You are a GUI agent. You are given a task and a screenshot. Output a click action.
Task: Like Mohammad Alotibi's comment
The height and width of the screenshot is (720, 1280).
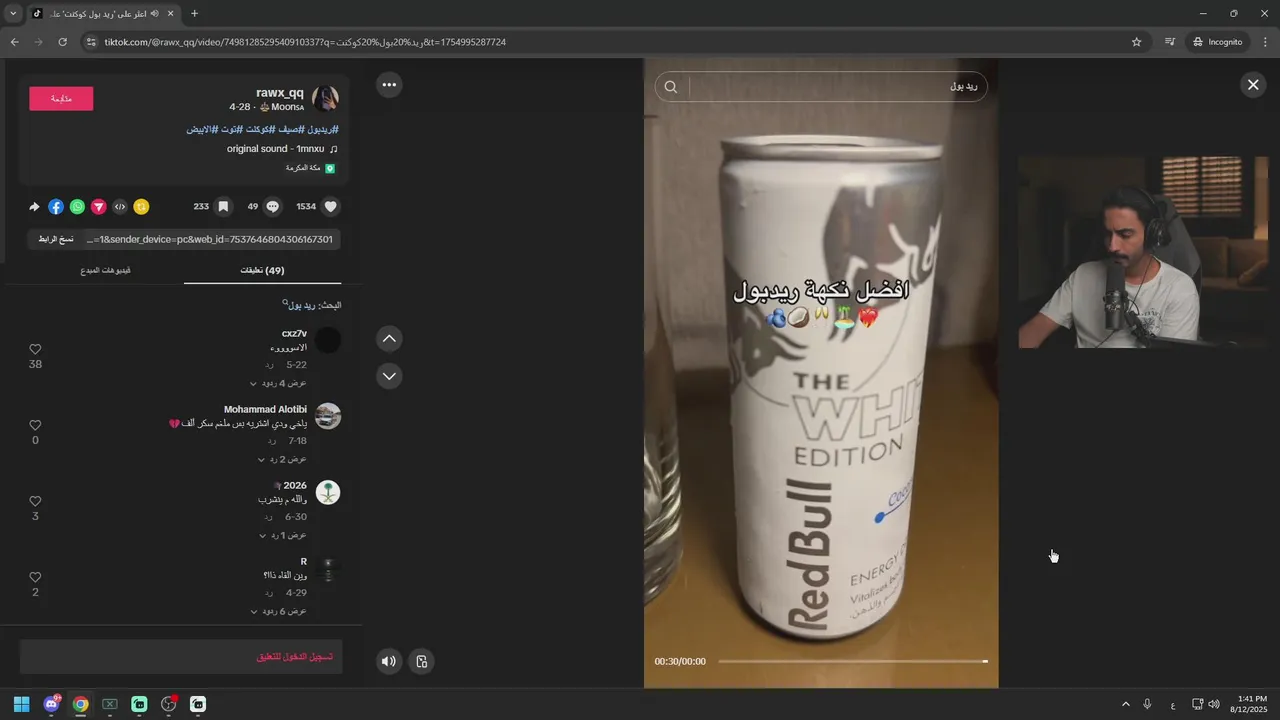35,425
